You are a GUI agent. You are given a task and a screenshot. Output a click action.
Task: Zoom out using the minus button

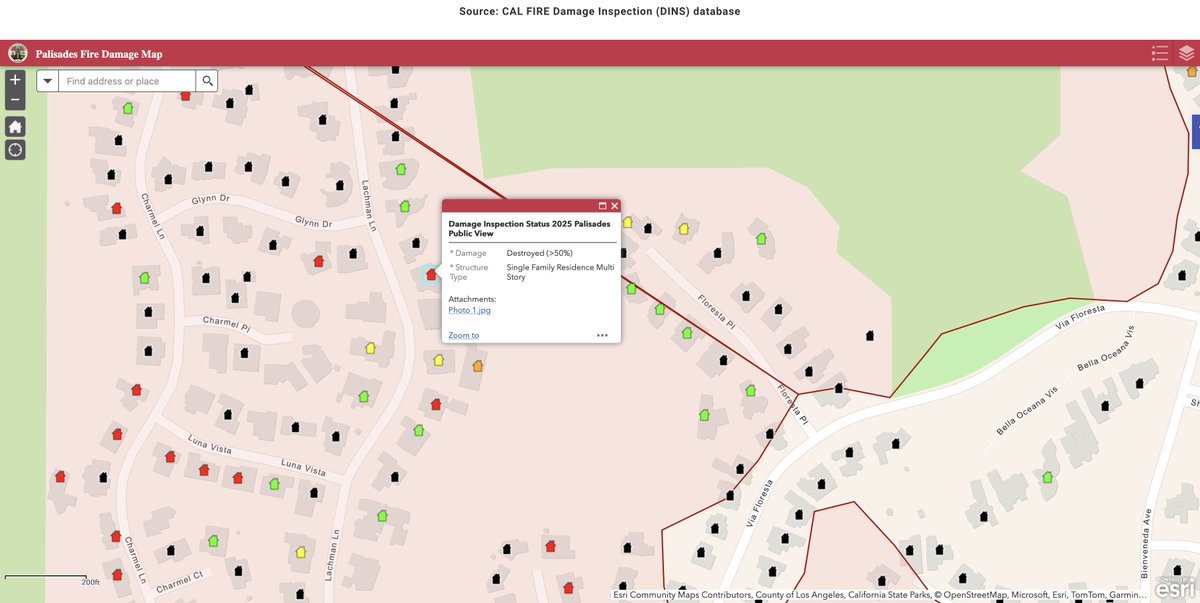pos(14,100)
